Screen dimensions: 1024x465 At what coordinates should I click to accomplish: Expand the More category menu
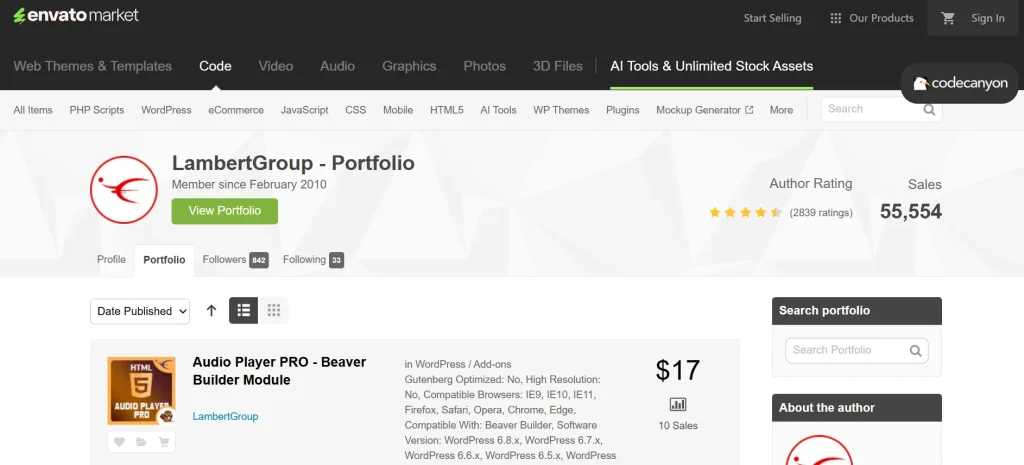[781, 110]
